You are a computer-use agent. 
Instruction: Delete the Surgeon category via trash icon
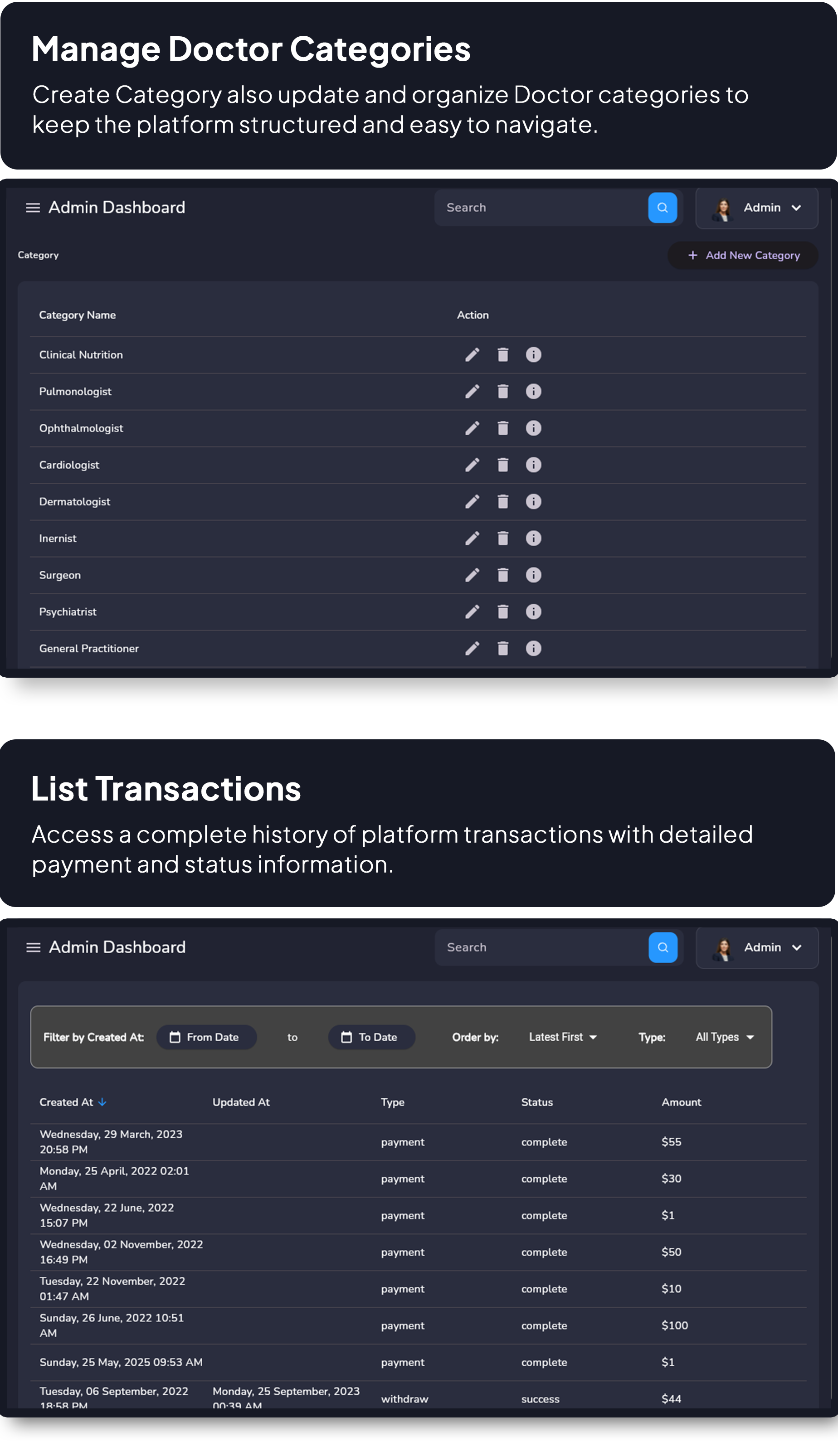[502, 575]
